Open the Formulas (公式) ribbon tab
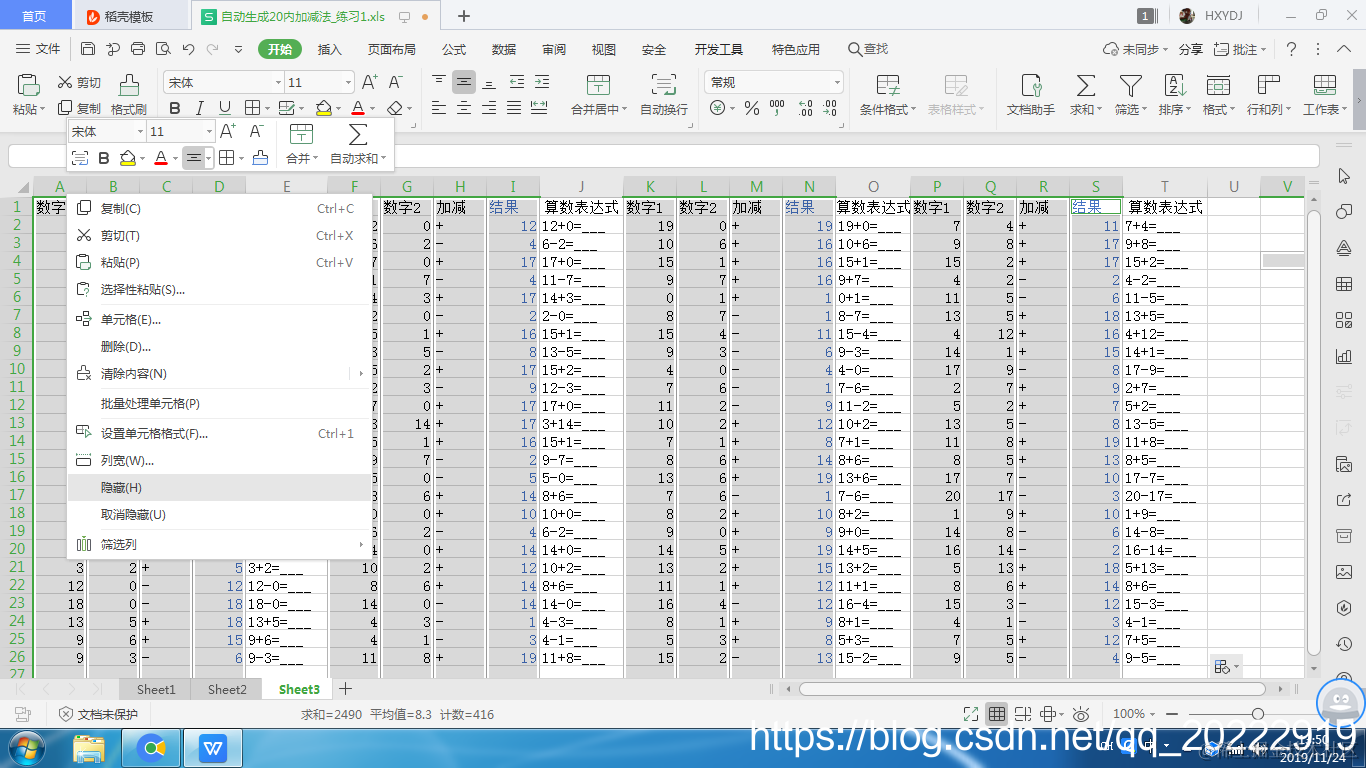 pyautogui.click(x=454, y=49)
